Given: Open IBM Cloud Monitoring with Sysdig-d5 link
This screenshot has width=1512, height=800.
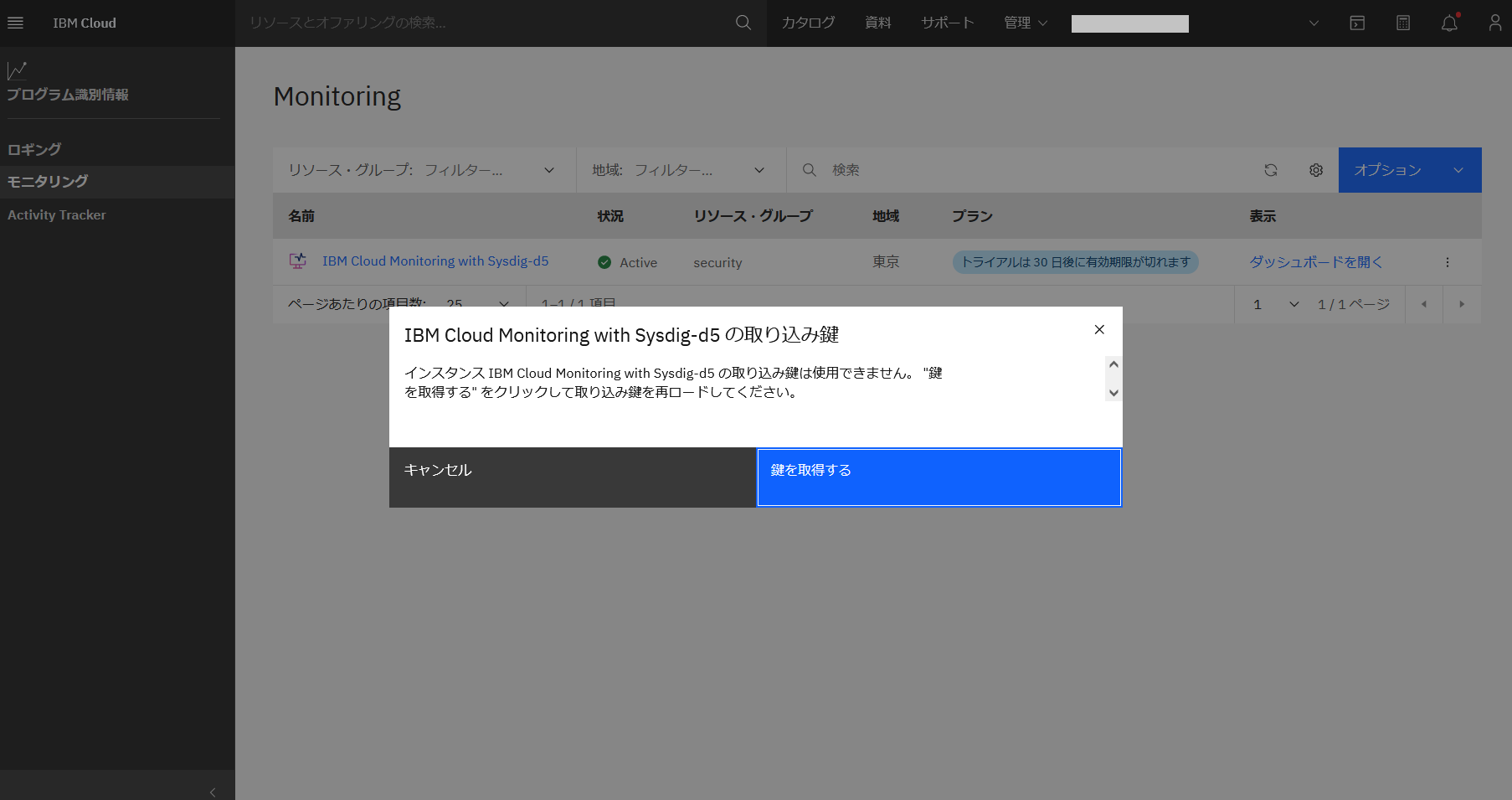Looking at the screenshot, I should tap(435, 261).
